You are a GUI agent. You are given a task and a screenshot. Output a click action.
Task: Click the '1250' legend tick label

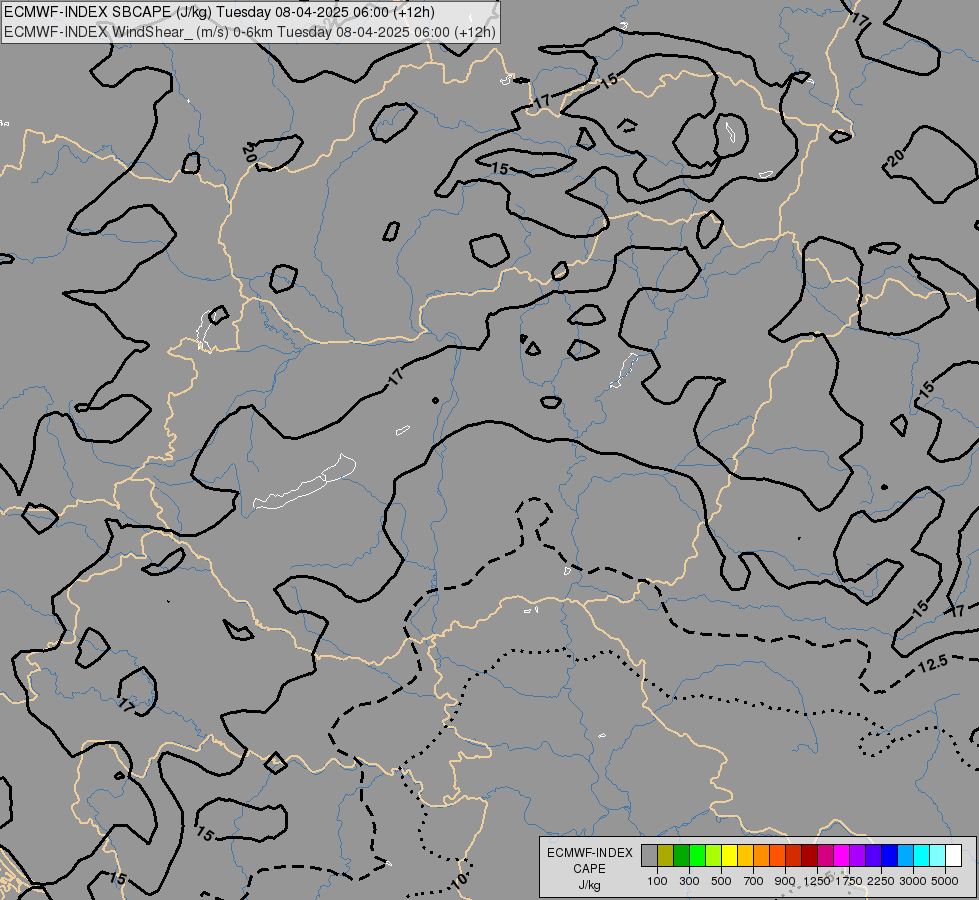[x=817, y=881]
